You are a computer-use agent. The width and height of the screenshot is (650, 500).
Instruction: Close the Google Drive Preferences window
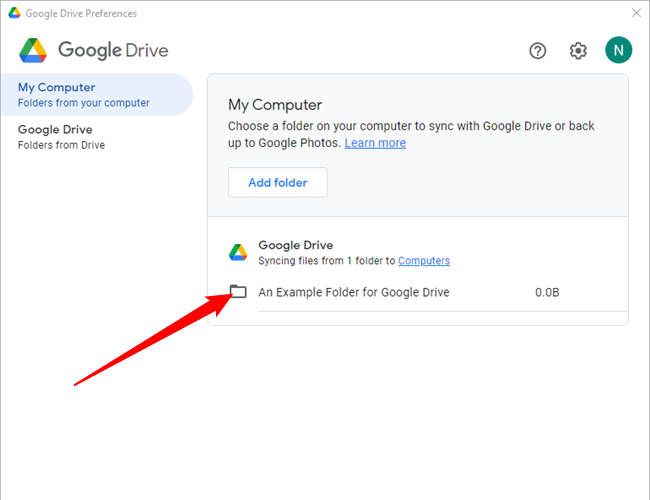636,13
